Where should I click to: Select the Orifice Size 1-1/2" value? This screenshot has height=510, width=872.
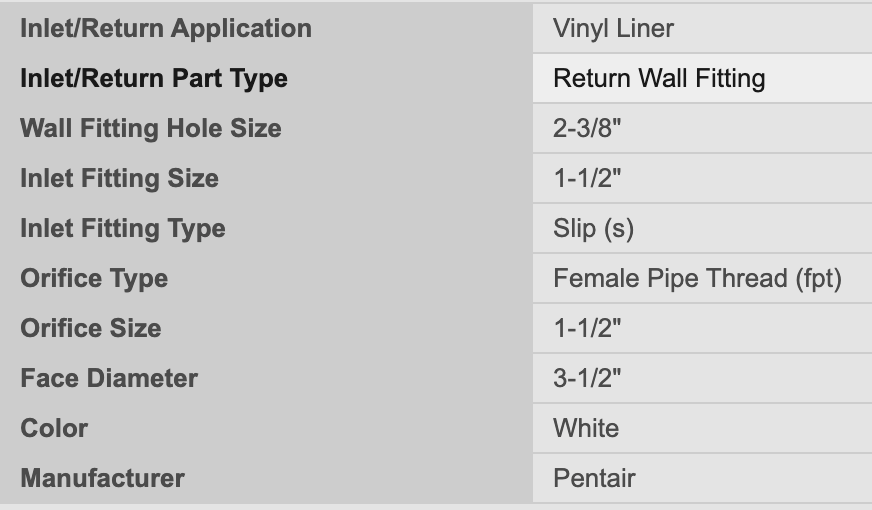click(x=587, y=328)
